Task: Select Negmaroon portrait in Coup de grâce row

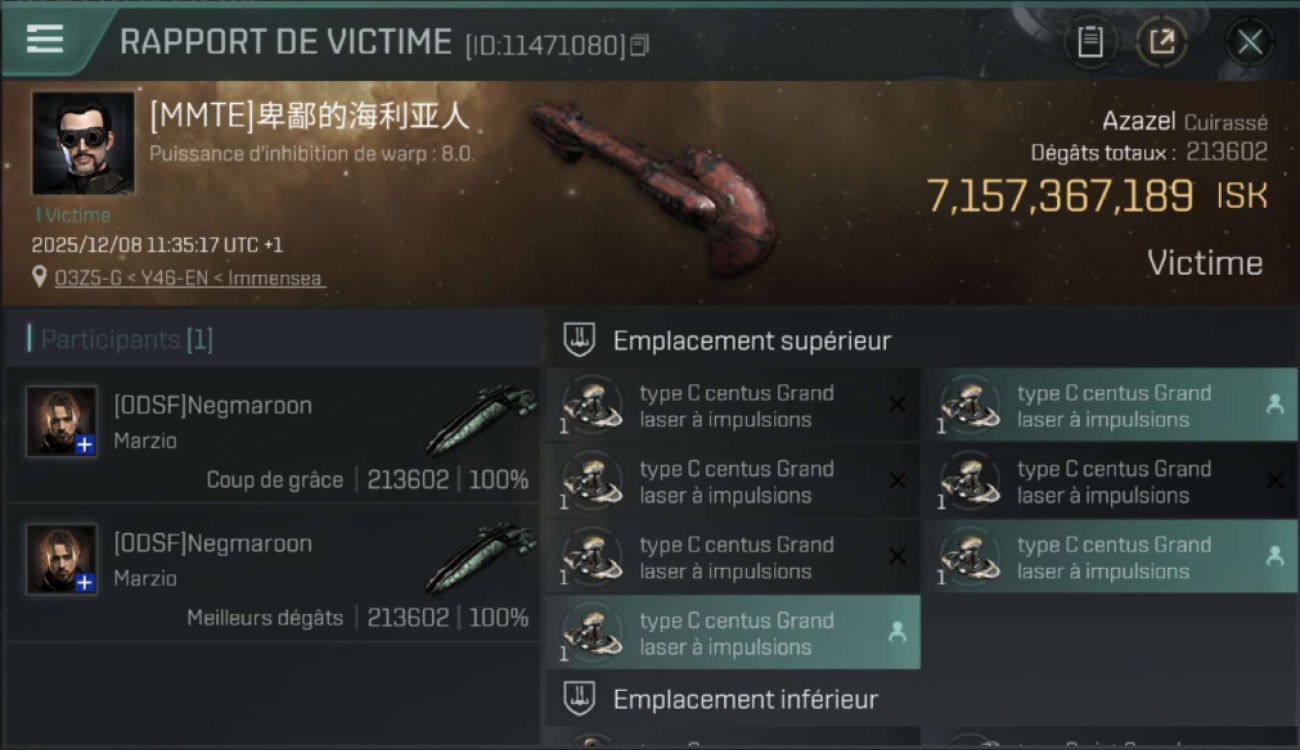Action: point(62,421)
